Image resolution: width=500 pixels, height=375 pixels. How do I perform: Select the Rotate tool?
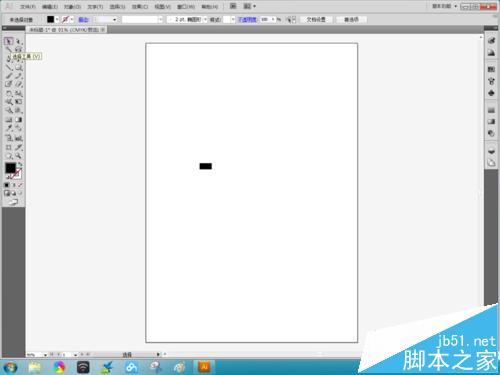(x=9, y=93)
